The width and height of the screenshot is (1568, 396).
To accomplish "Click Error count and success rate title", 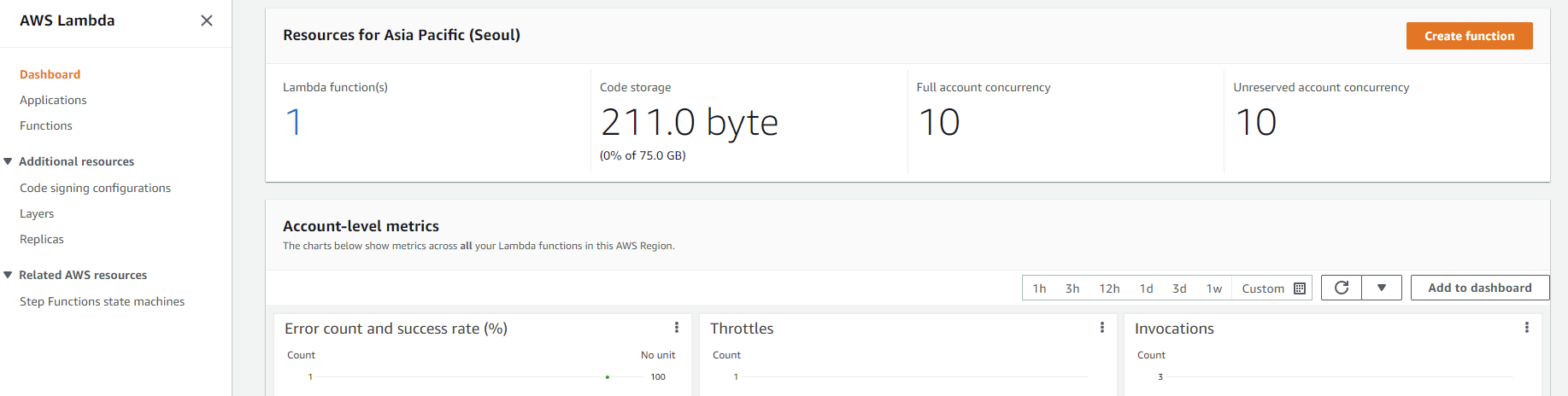I will [x=396, y=329].
